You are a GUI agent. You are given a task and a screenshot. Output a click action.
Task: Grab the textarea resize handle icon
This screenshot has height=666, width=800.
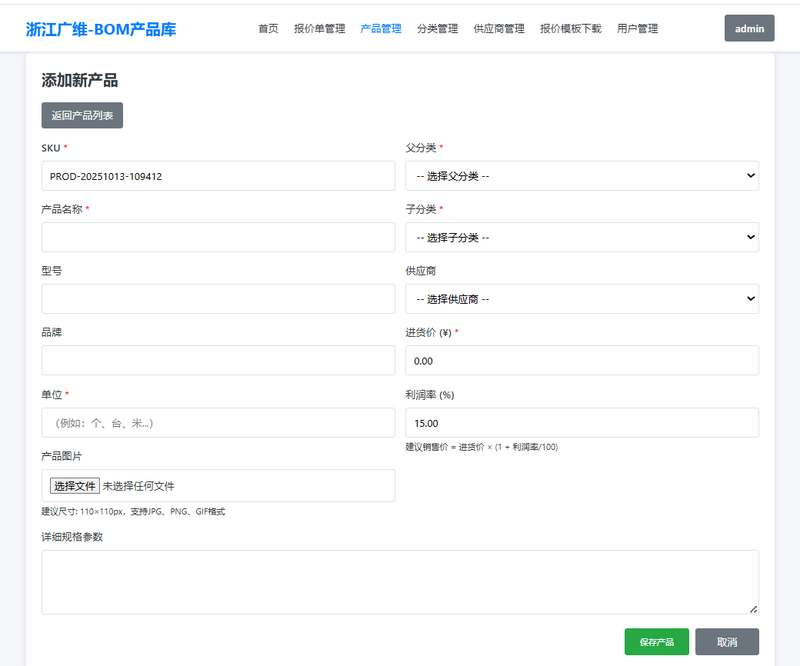point(754,609)
